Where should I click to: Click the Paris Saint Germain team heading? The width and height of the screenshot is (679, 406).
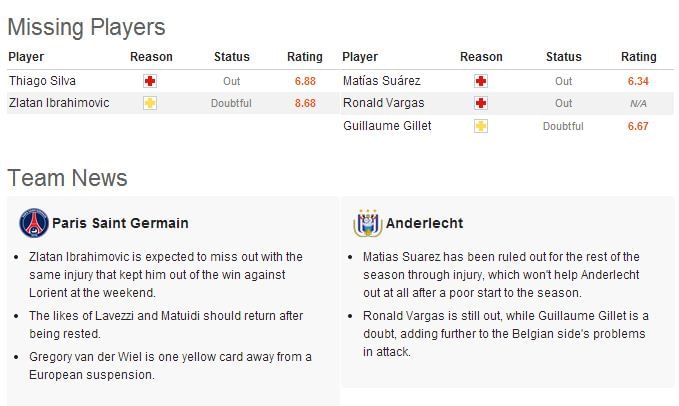pyautogui.click(x=120, y=223)
